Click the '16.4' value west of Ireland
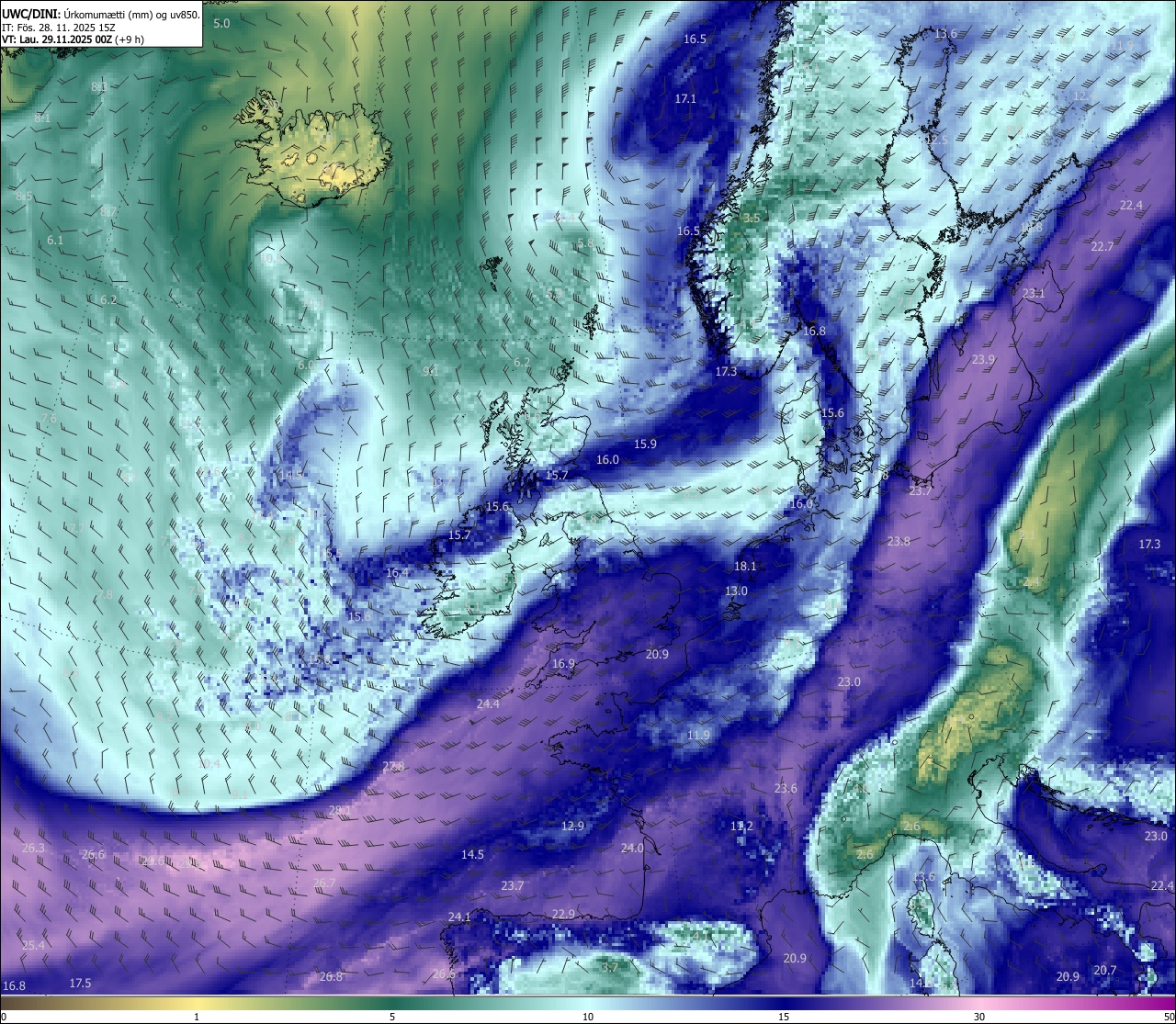 tap(397, 572)
